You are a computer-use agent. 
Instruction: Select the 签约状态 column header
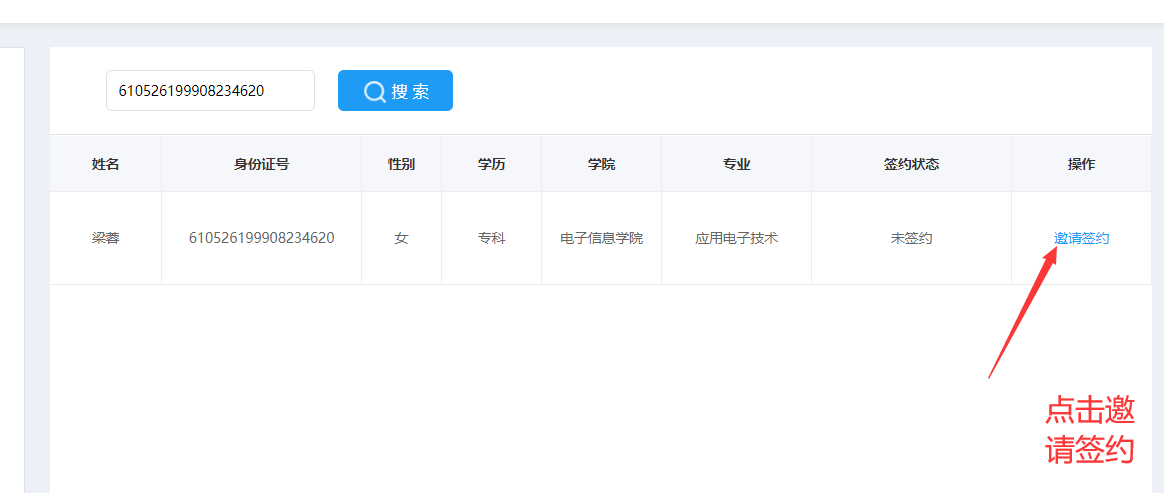point(911,164)
